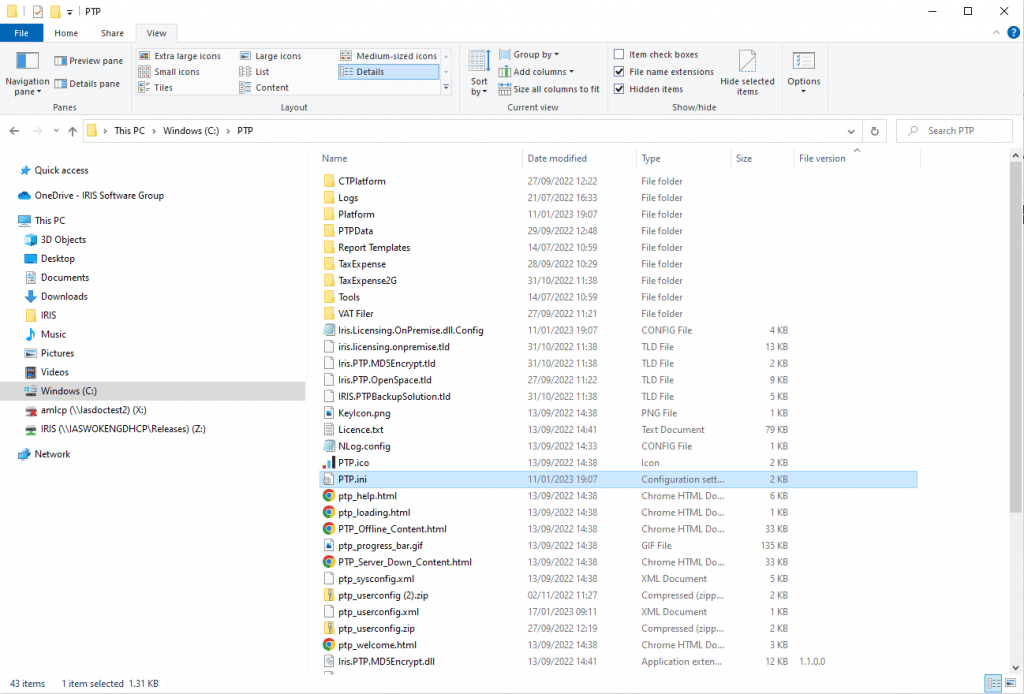Uncheck the Hidden items checkbox
Viewport: 1024px width, 694px height.
pyautogui.click(x=620, y=89)
